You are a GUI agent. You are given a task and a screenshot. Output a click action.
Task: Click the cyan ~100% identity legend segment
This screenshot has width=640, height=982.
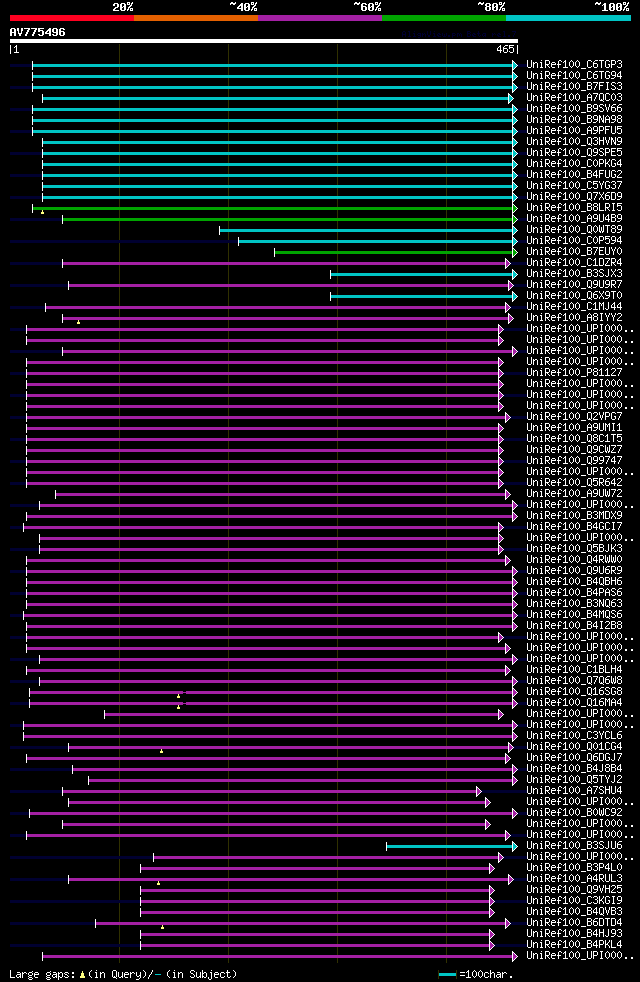pyautogui.click(x=568, y=18)
